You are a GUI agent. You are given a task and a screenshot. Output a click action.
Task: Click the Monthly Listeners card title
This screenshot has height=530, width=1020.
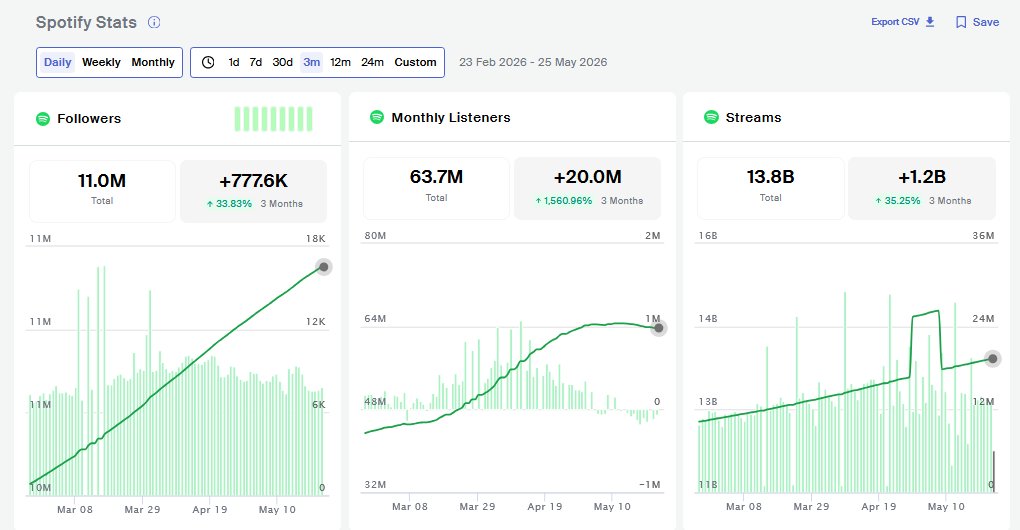coord(451,117)
